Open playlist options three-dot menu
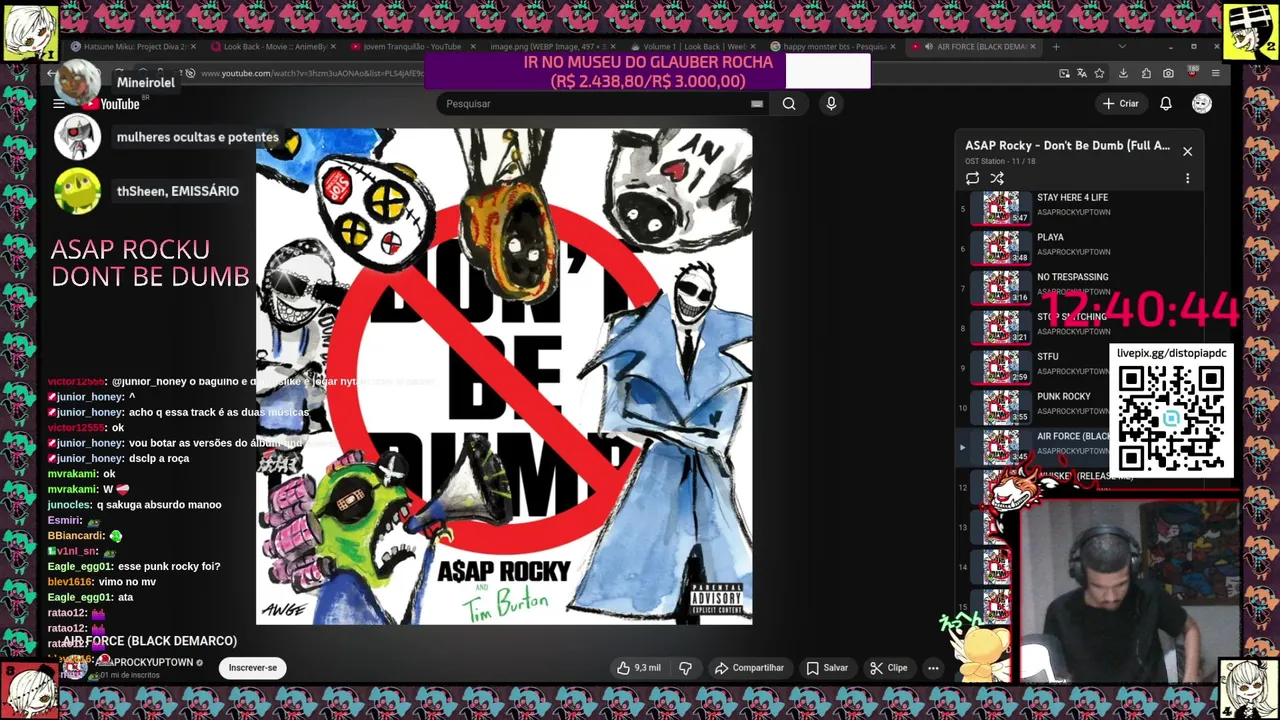Screen dimensions: 1280x720 [x=1188, y=178]
